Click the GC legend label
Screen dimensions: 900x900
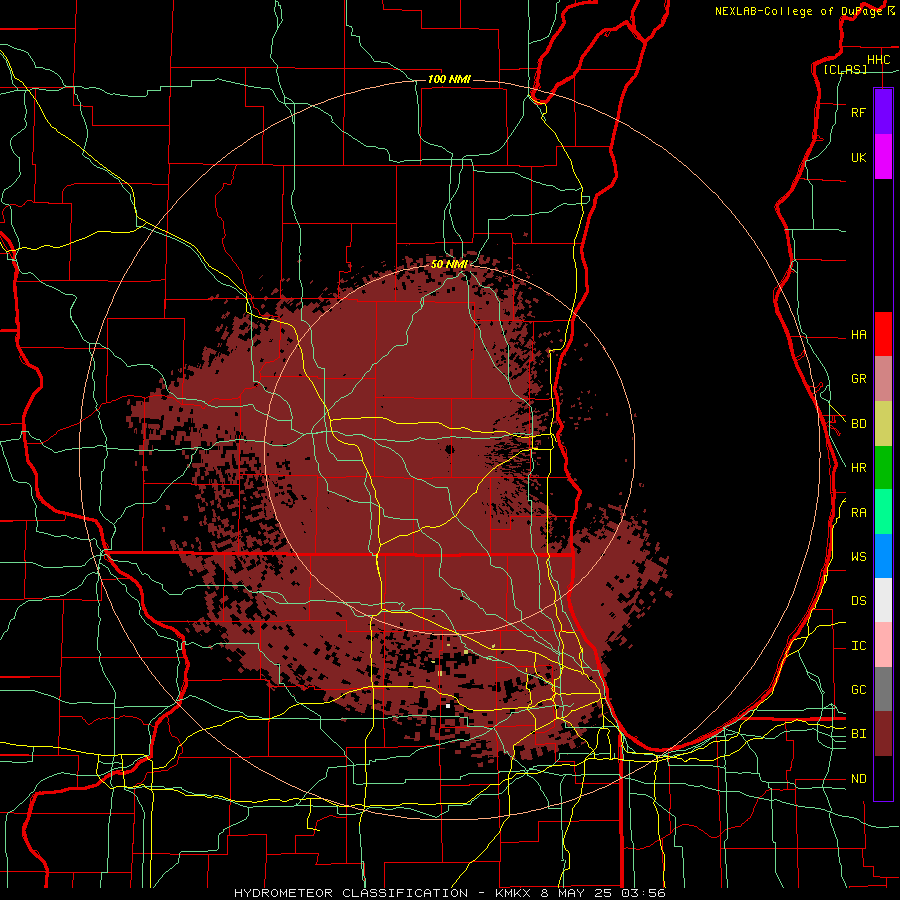858,689
